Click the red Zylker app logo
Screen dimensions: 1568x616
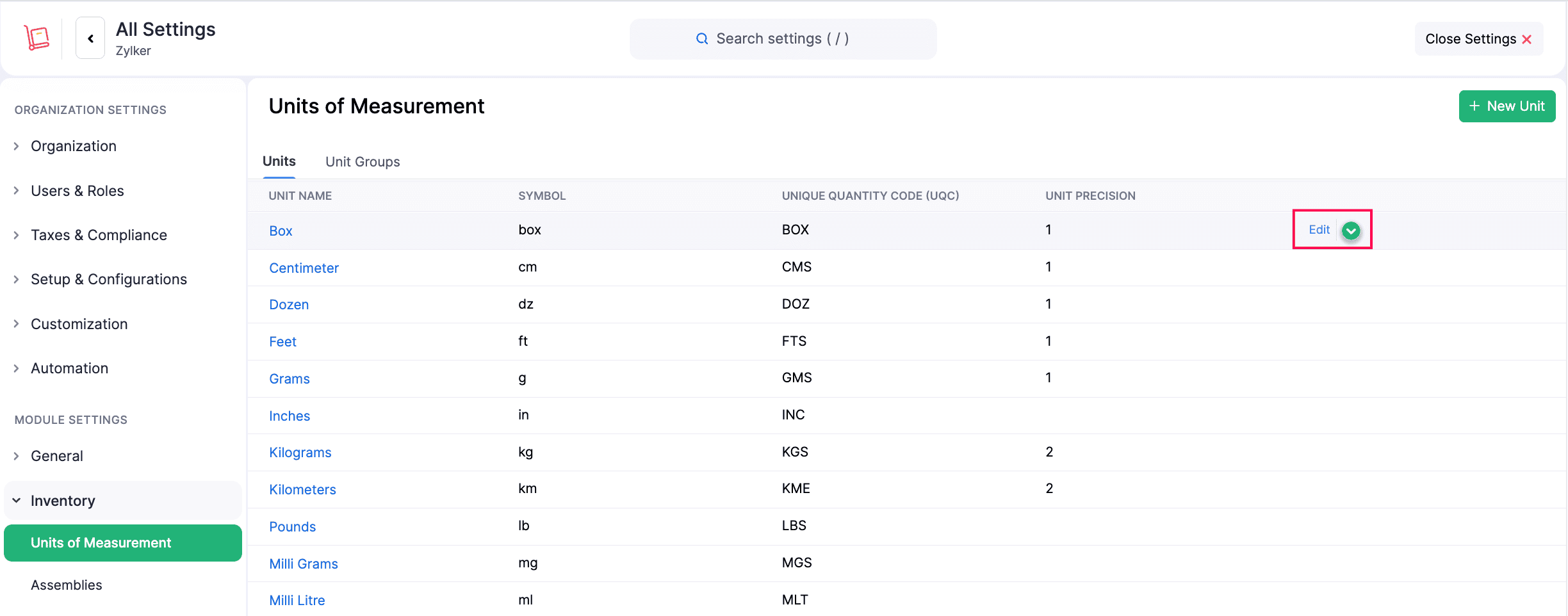[37, 38]
